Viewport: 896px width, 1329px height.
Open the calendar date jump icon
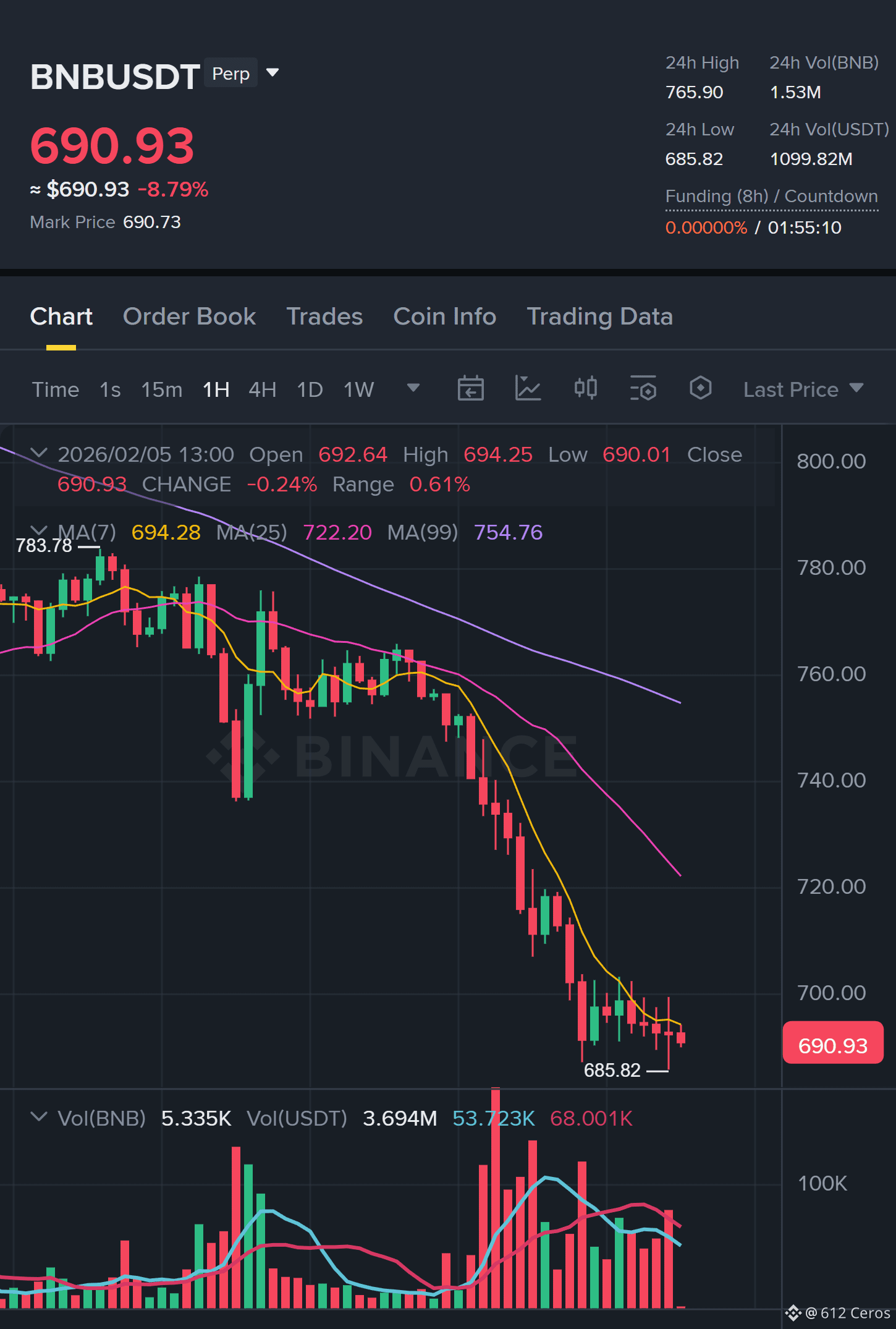click(x=470, y=389)
